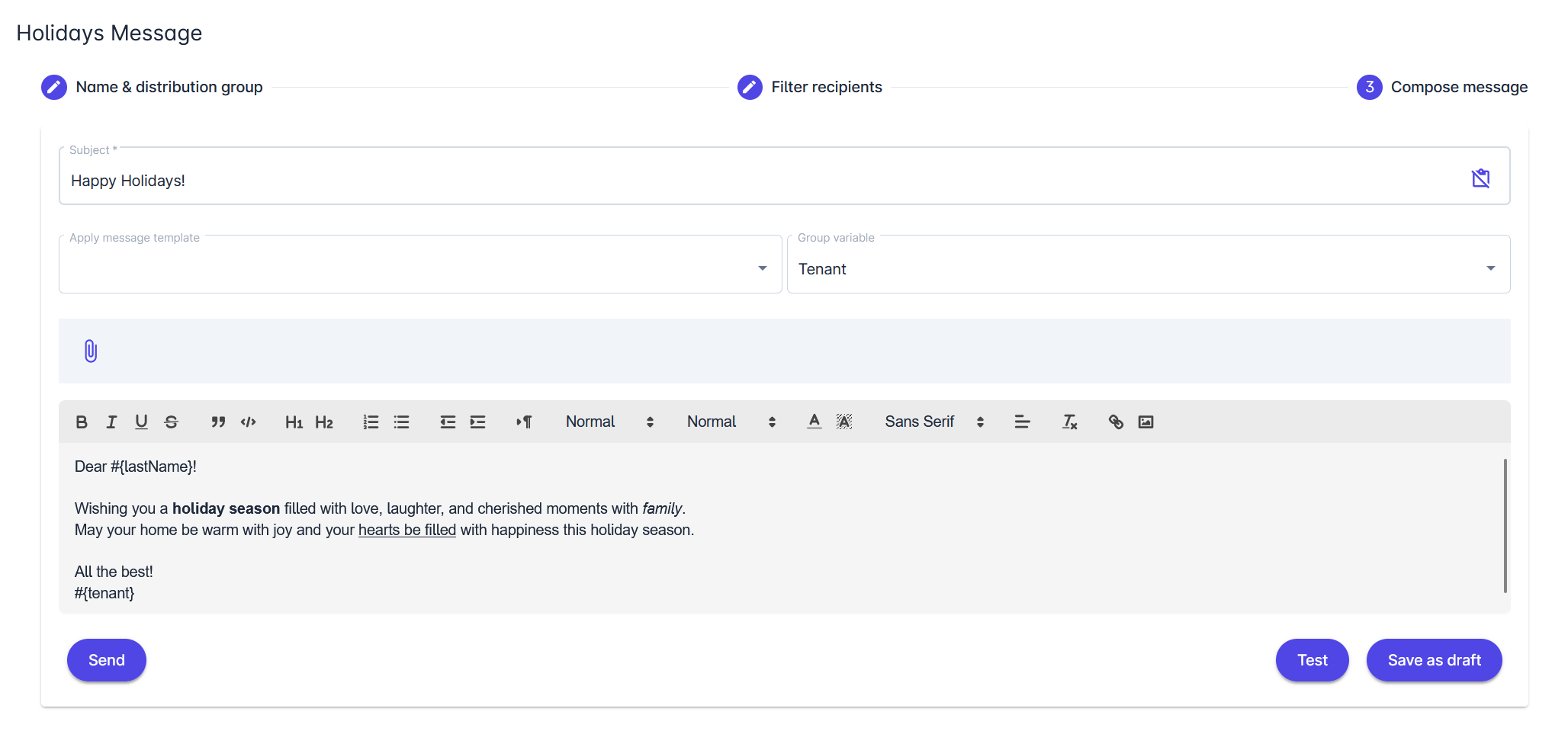Insert a code block
The height and width of the screenshot is (747, 1568).
249,422
